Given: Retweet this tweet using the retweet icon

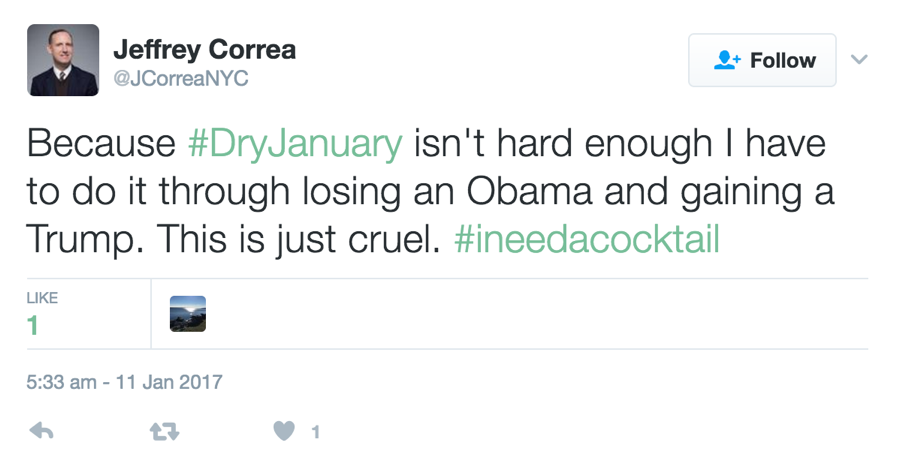Looking at the screenshot, I should click(162, 431).
